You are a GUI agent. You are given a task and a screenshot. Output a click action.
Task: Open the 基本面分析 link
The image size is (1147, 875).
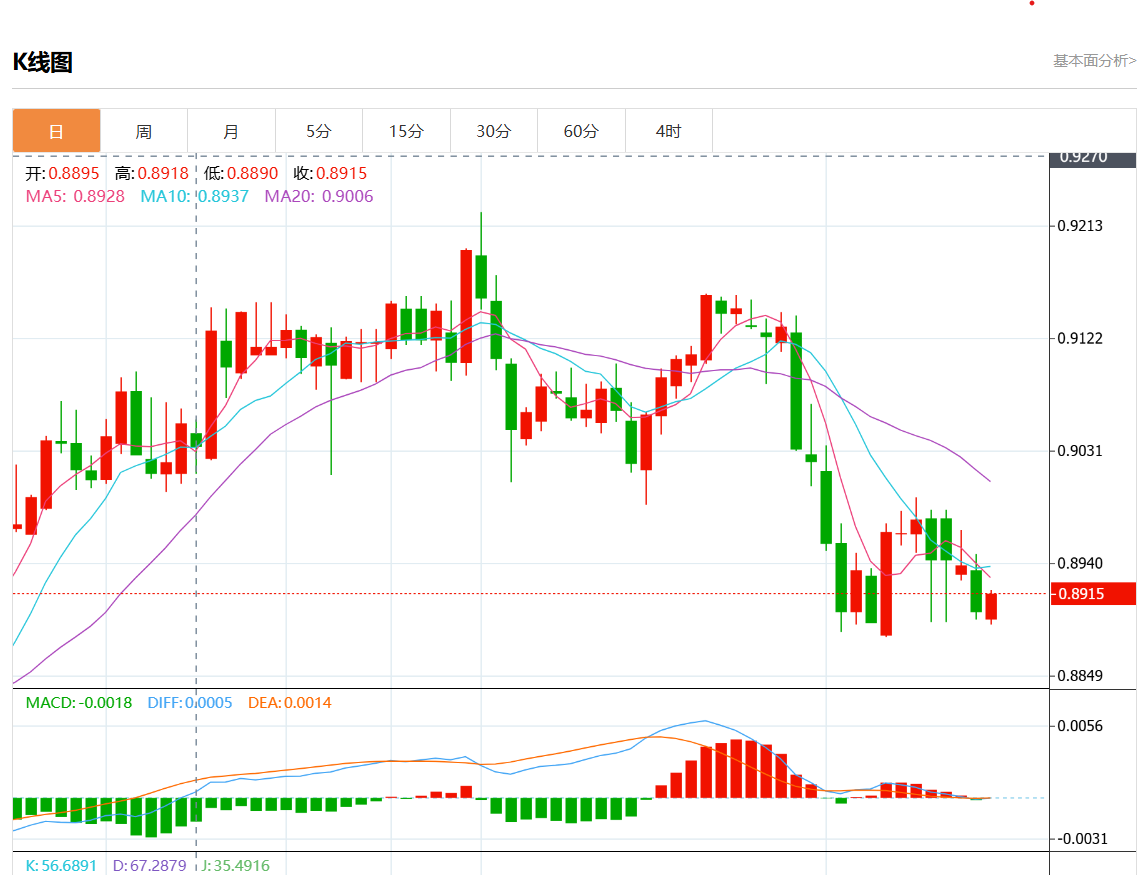click(1094, 61)
